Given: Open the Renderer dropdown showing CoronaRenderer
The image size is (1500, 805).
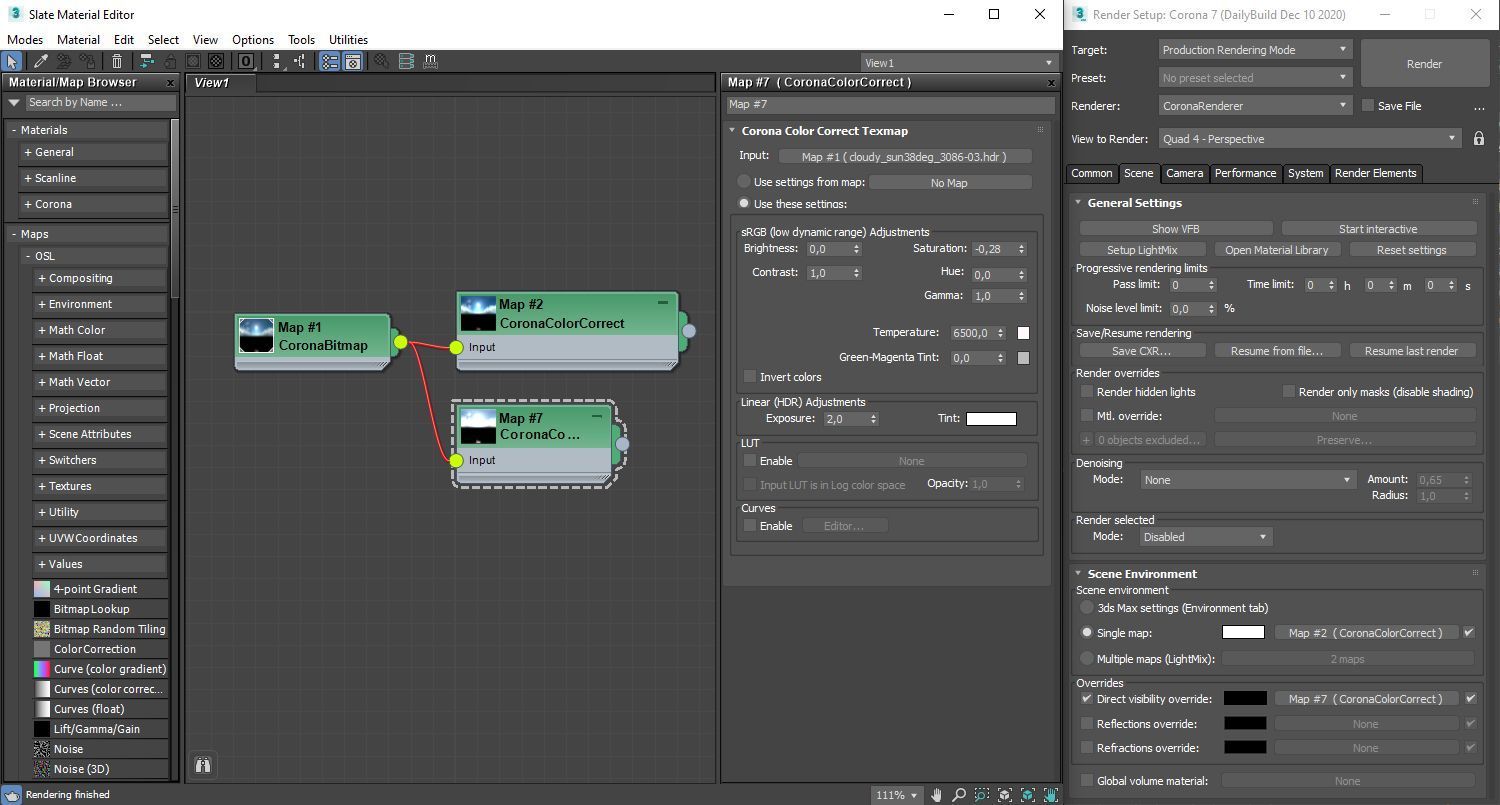Looking at the screenshot, I should pyautogui.click(x=1256, y=105).
